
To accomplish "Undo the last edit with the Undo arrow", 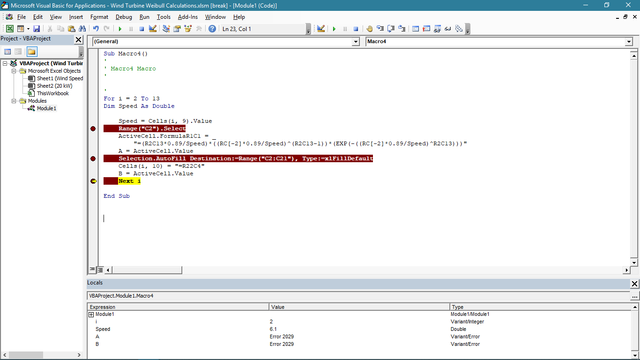I will 96,29.
